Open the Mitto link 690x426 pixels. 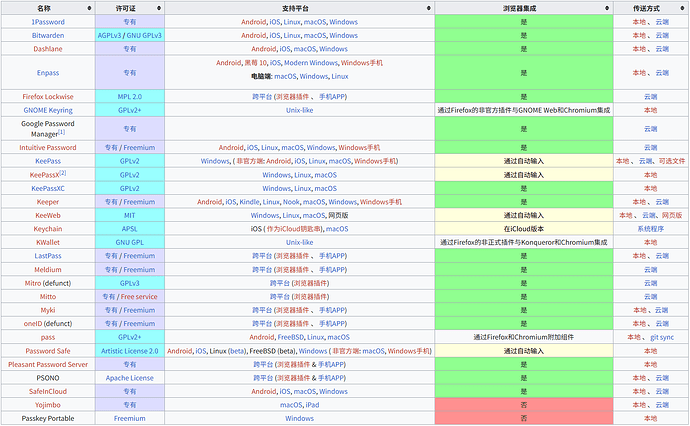48,297
